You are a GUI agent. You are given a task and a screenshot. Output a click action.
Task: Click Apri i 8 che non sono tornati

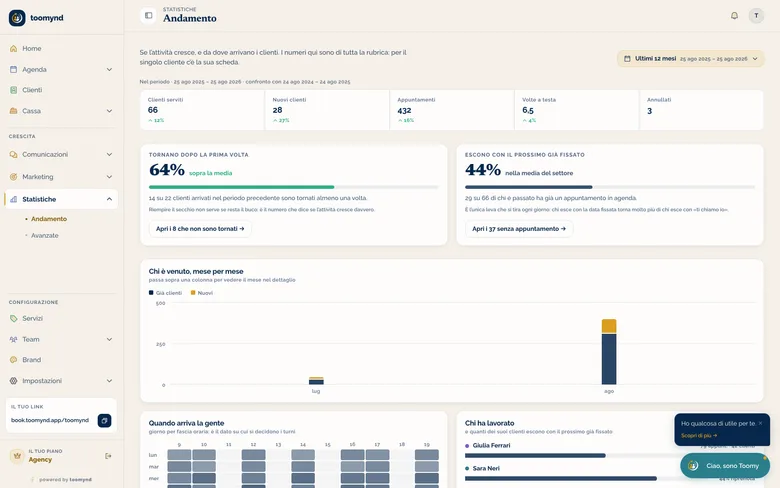pyautogui.click(x=200, y=229)
